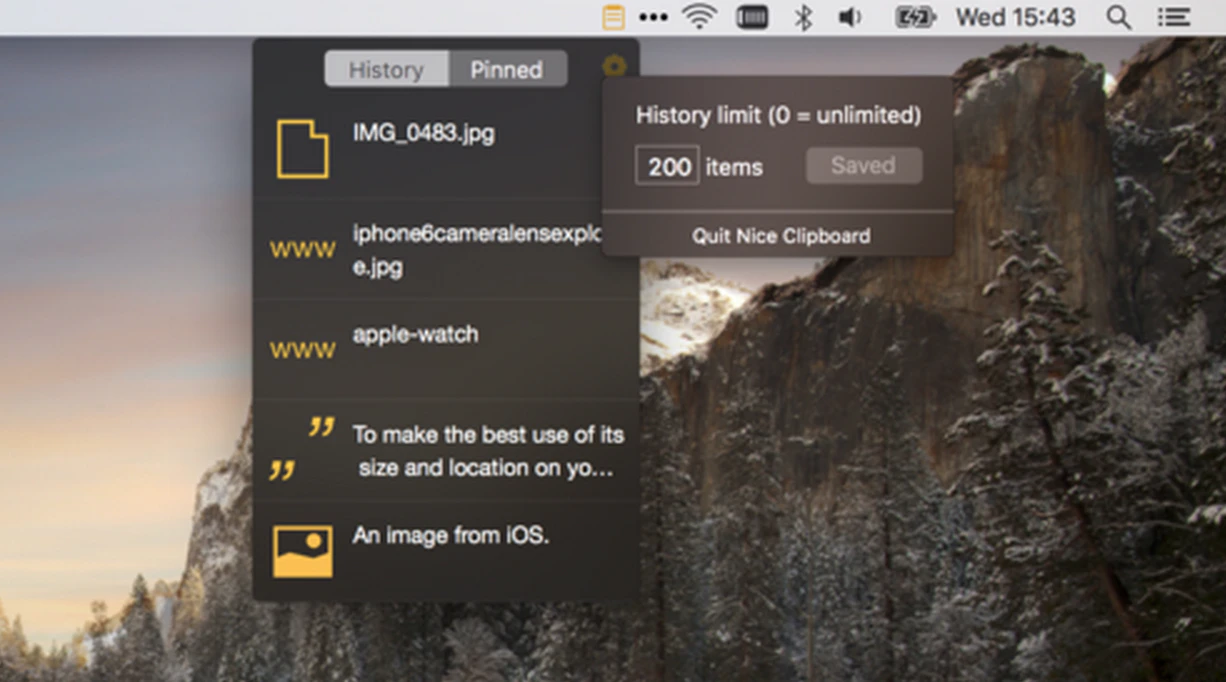Open the volume control in menu bar

coord(850,17)
